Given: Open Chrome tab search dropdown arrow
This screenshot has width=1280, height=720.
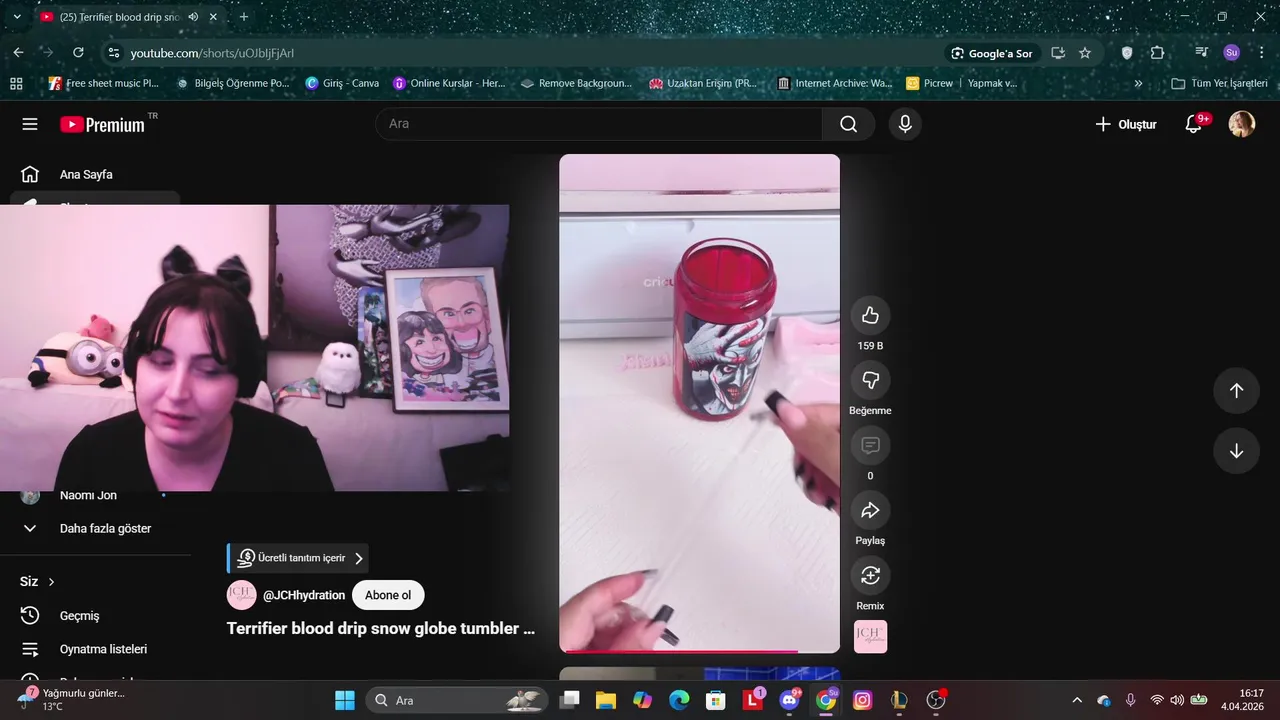Looking at the screenshot, I should (x=17, y=17).
